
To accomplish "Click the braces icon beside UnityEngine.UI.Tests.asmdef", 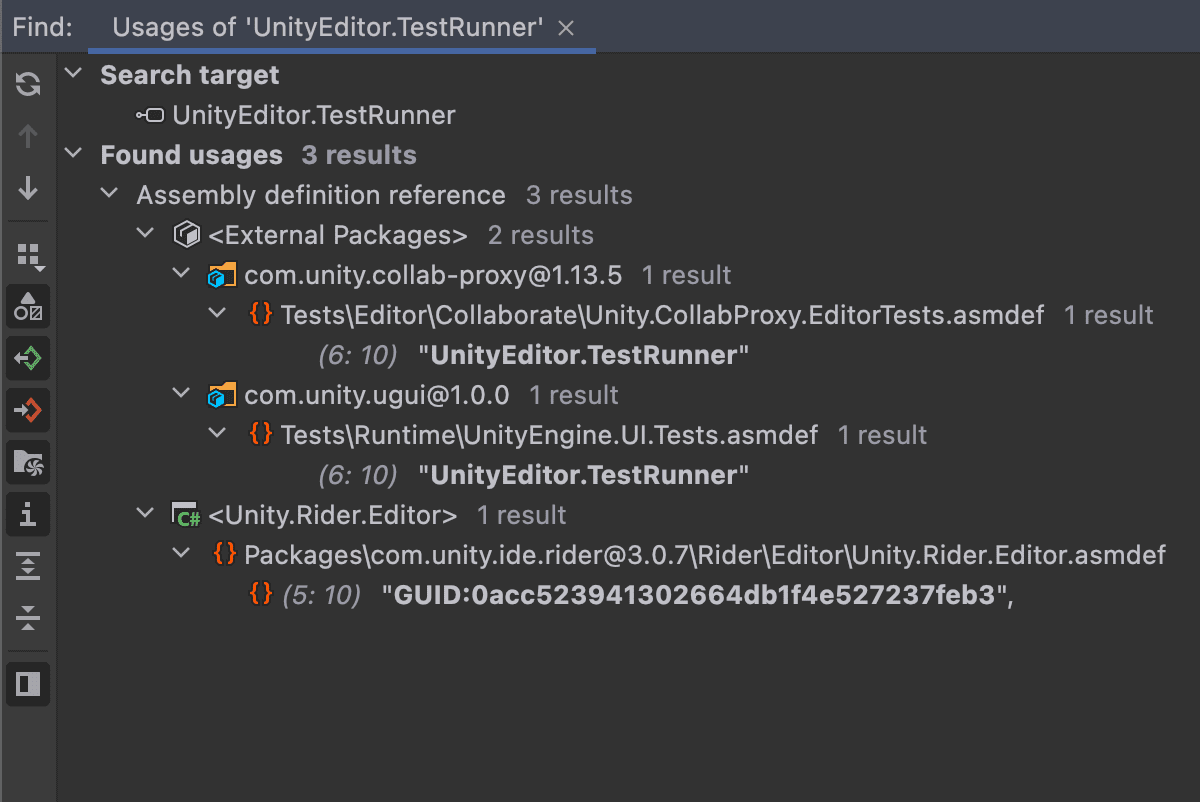I will [x=260, y=435].
